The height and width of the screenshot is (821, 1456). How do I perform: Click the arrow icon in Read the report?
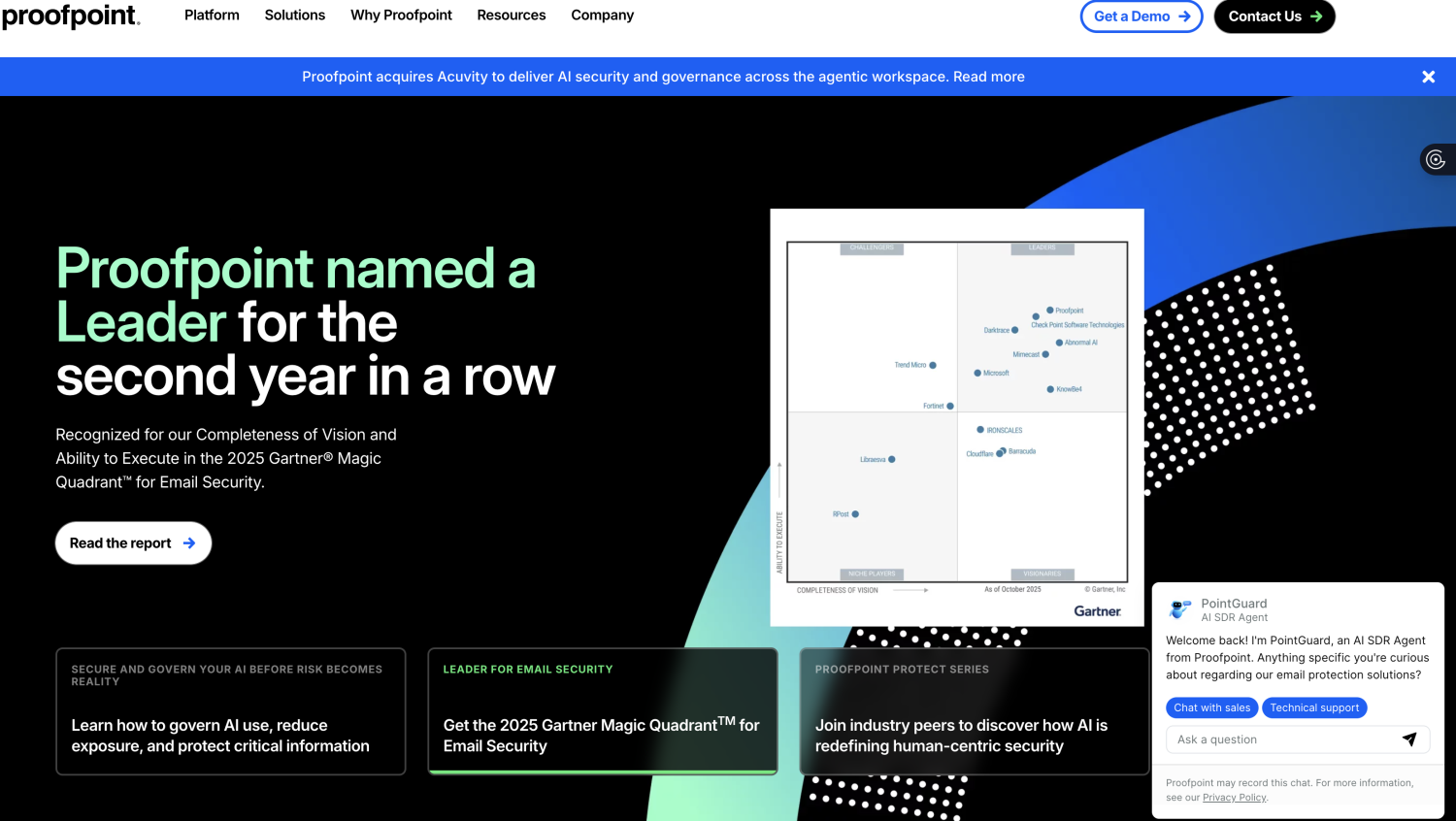pyautogui.click(x=190, y=542)
